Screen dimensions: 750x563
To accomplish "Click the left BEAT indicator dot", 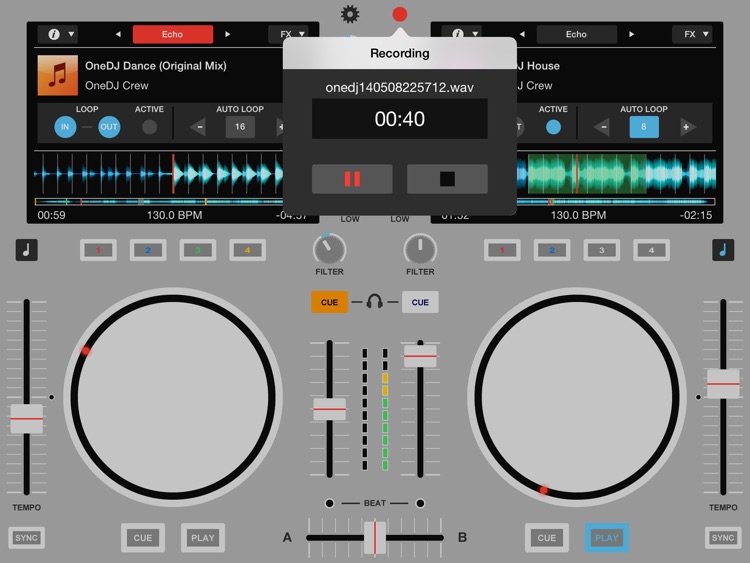I will point(330,503).
